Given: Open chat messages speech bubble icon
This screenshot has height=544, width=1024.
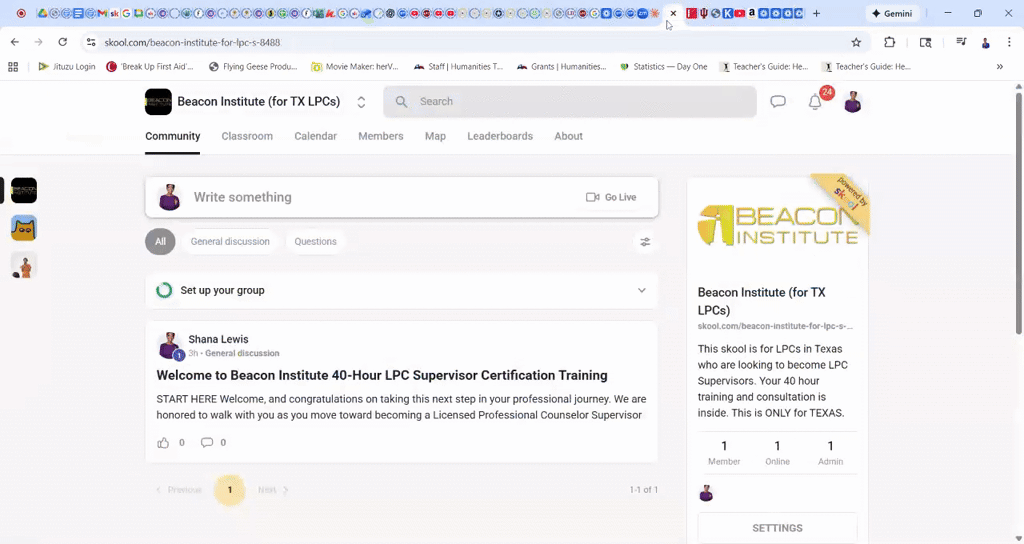Looking at the screenshot, I should tap(778, 102).
